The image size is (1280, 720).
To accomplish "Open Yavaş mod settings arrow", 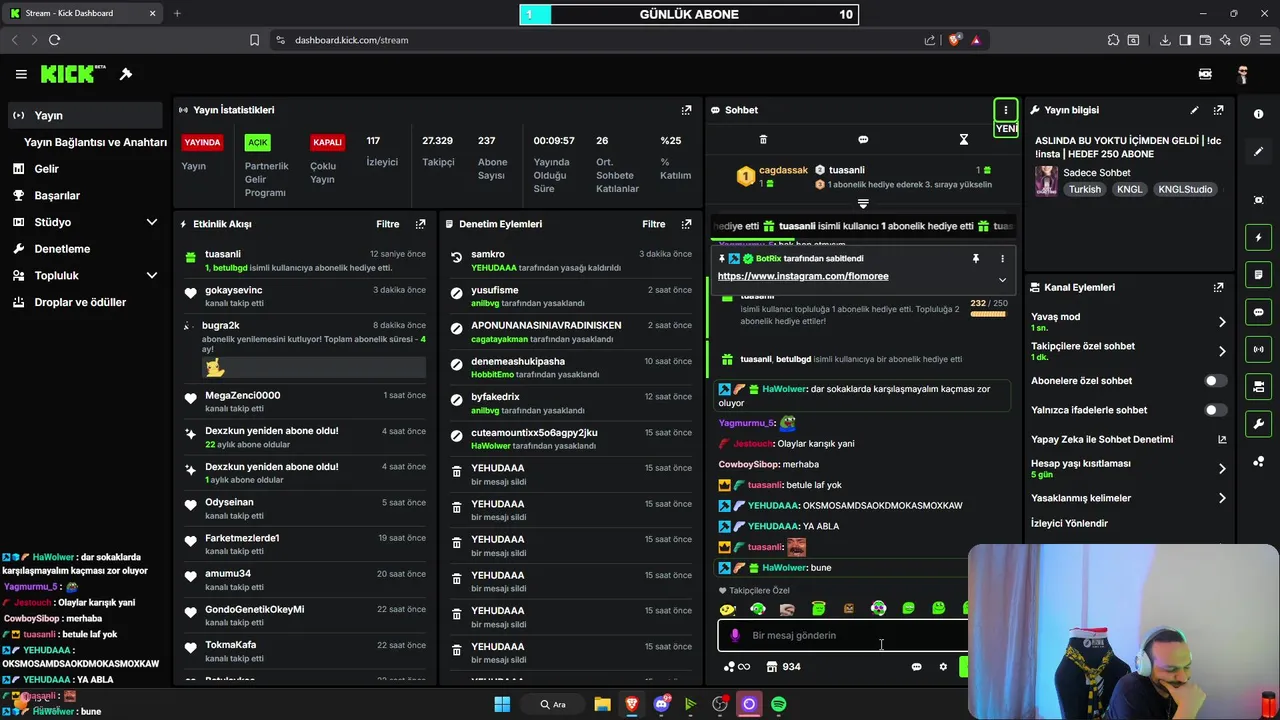I will click(1222, 322).
